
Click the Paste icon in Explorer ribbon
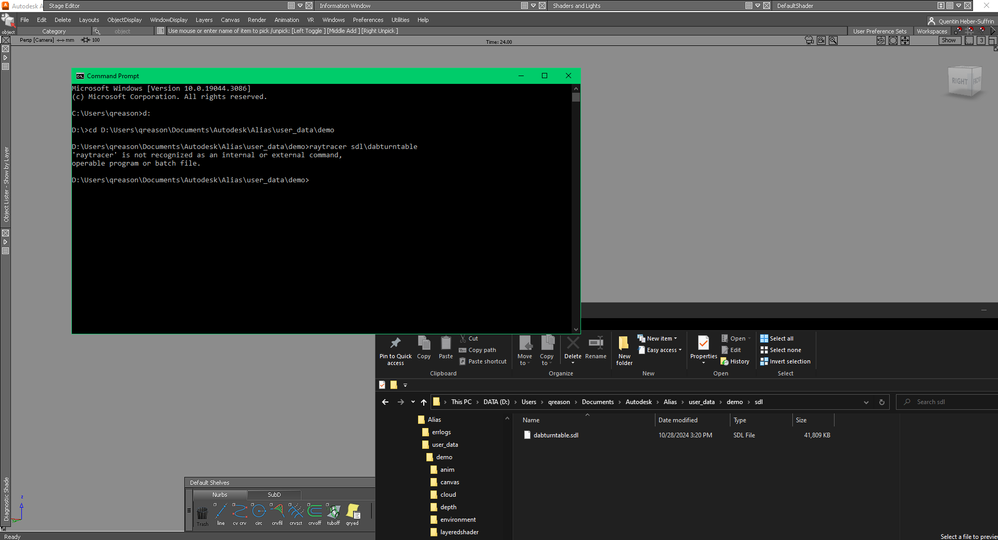(x=446, y=348)
